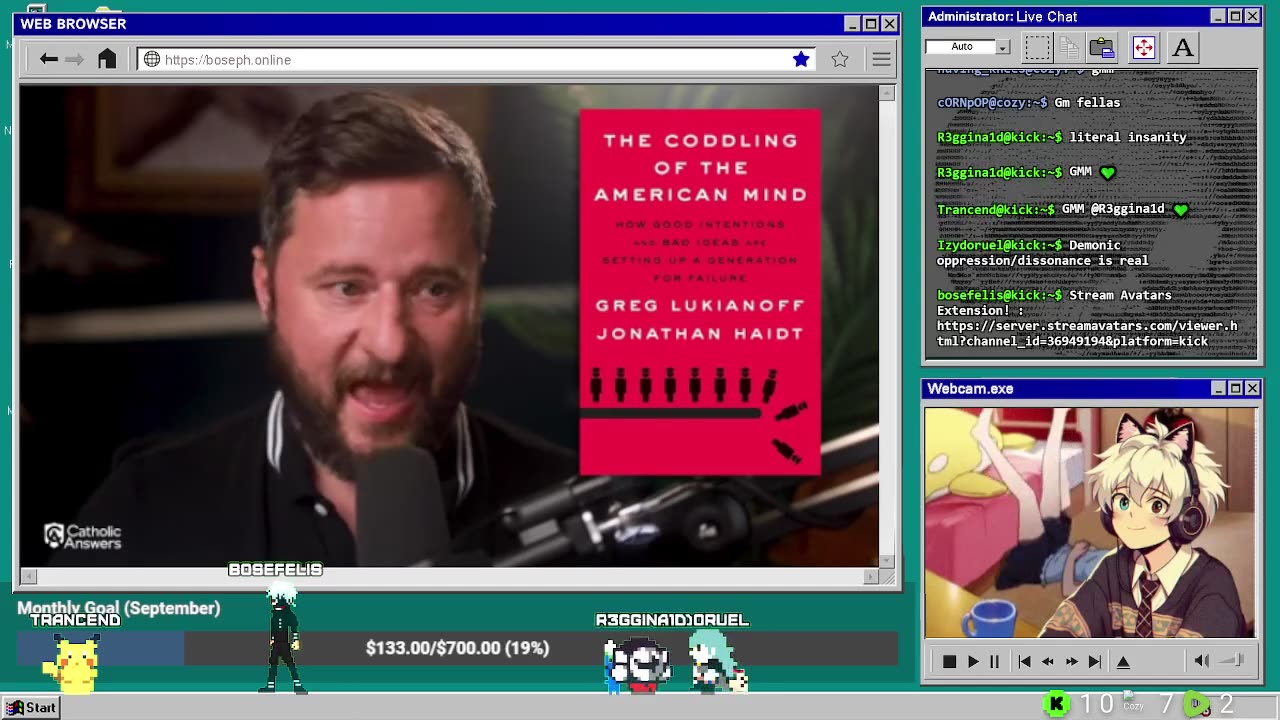Mute the Webcam.exe speaker icon
Image resolution: width=1280 pixels, height=720 pixels.
pyautogui.click(x=1202, y=660)
